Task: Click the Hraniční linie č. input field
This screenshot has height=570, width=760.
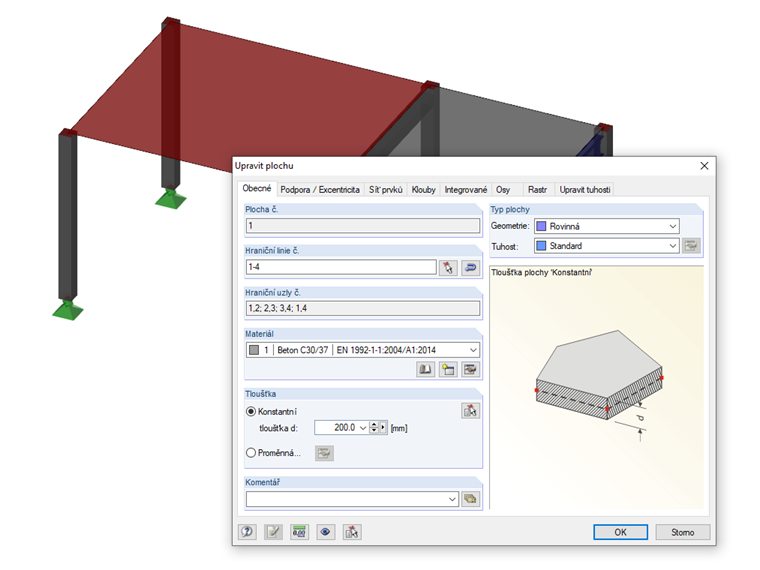Action: tap(341, 267)
